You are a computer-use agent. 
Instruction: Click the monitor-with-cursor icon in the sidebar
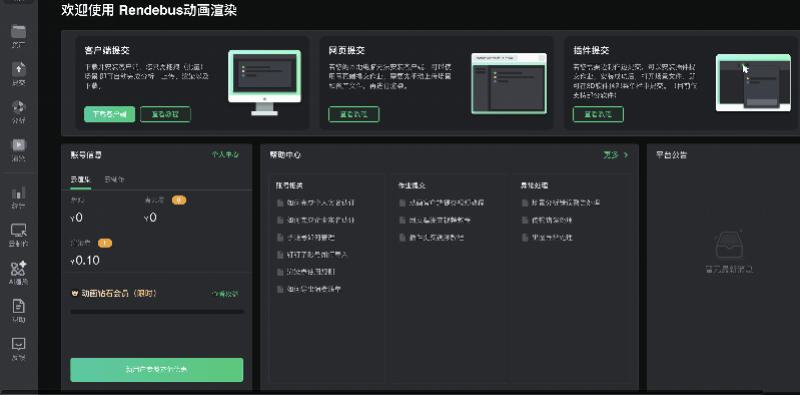point(18,230)
